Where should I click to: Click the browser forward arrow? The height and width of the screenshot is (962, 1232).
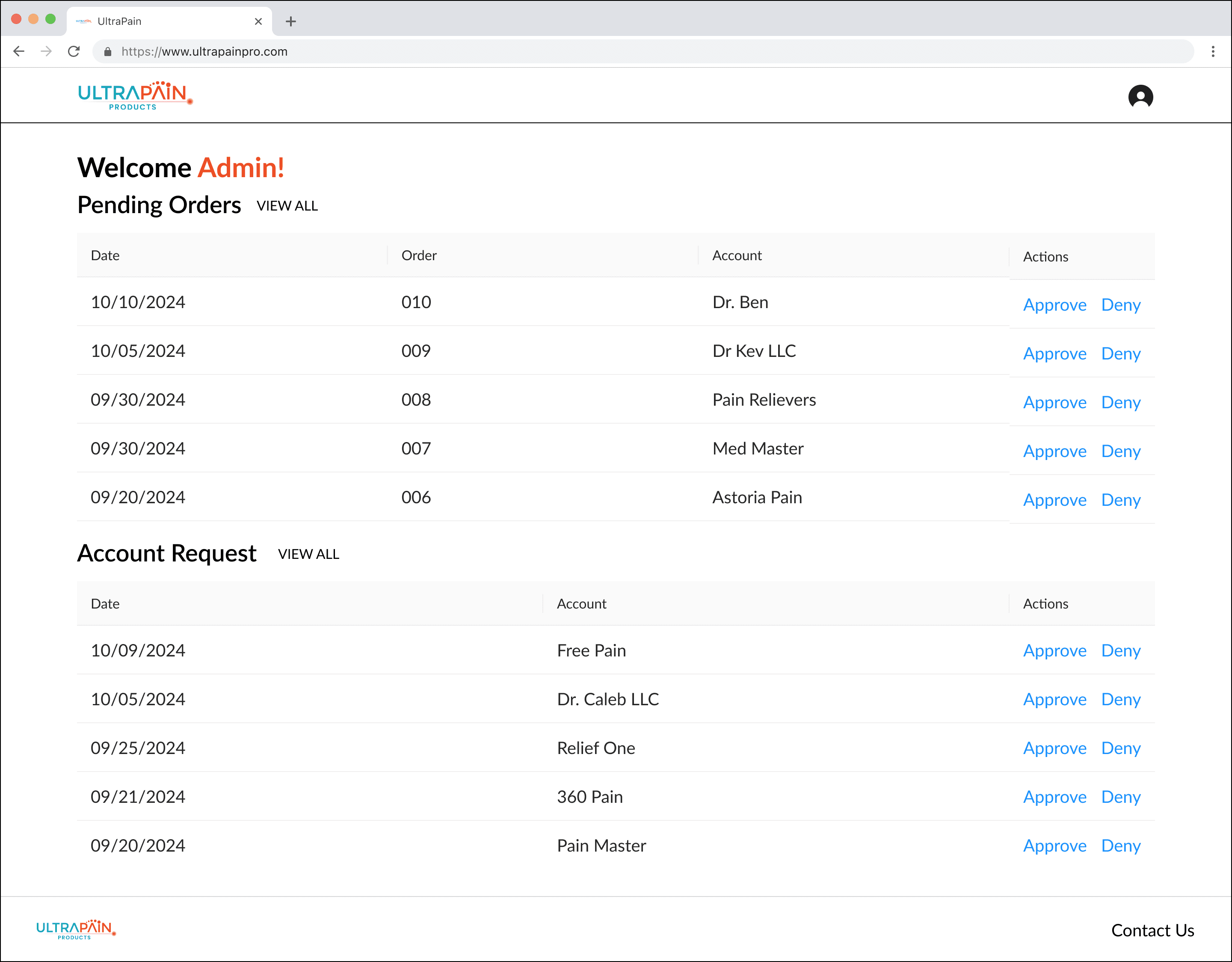point(46,51)
